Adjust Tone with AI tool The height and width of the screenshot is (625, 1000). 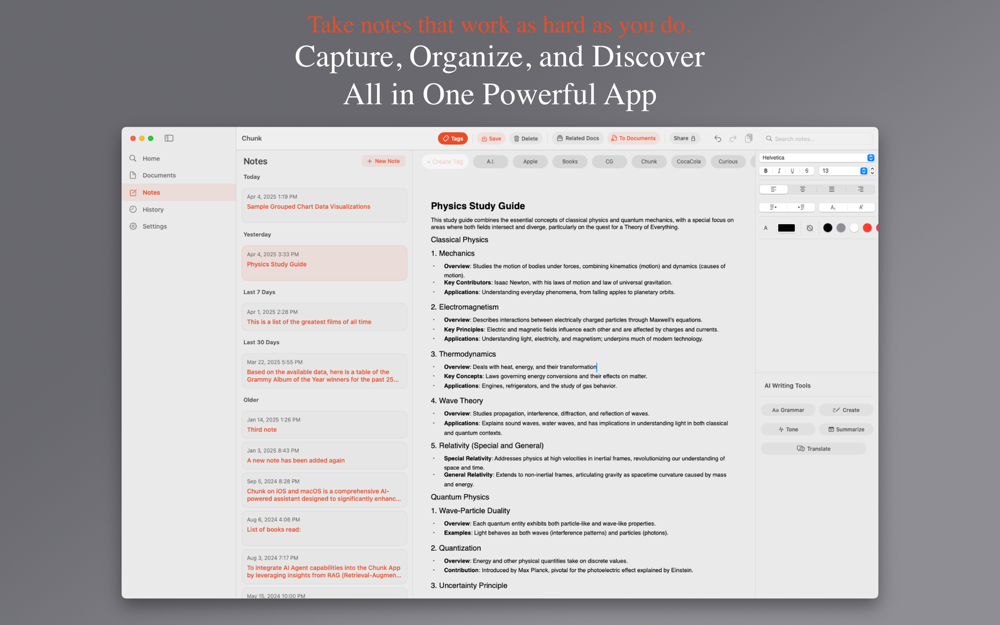pos(788,429)
